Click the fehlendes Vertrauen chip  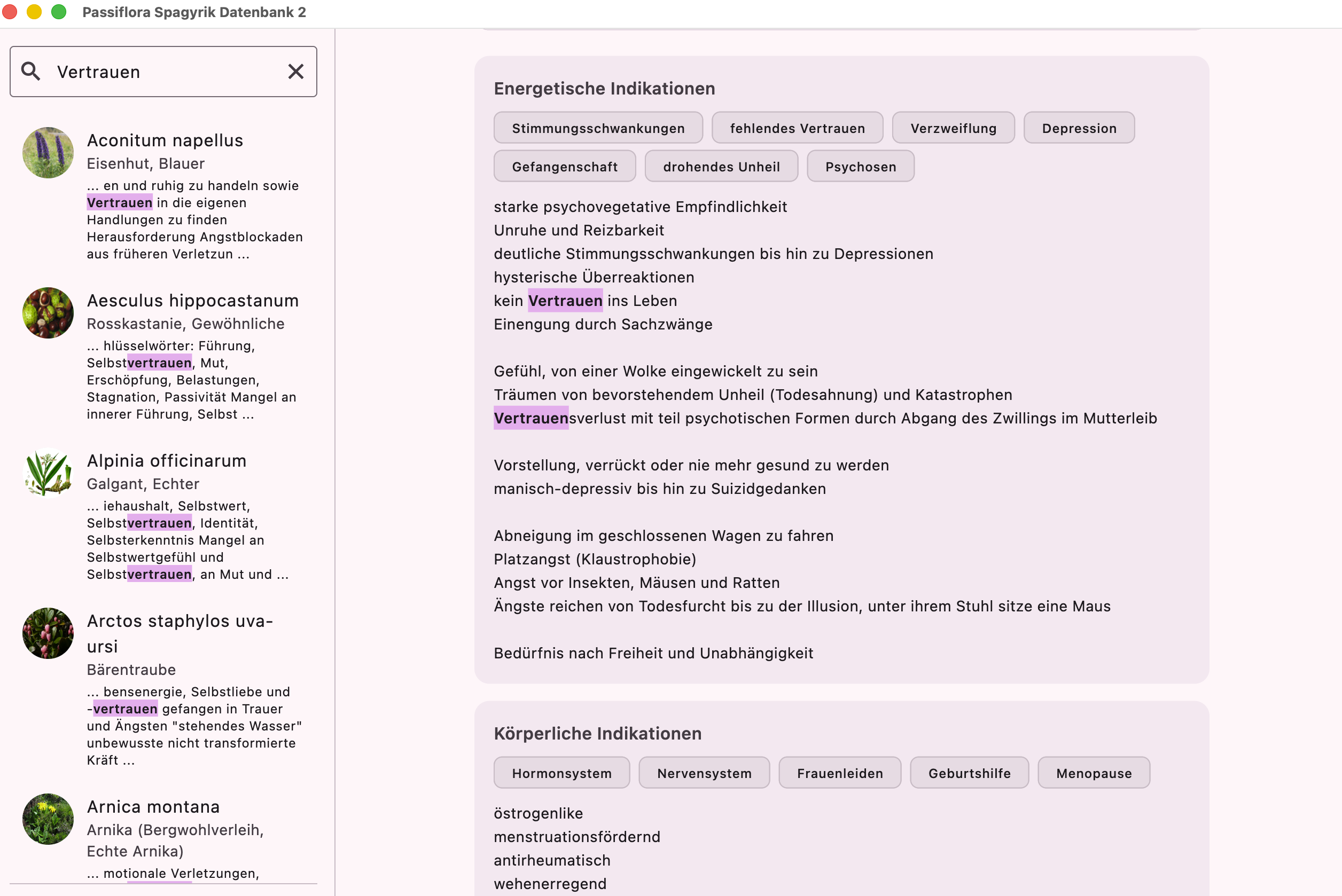pos(797,128)
